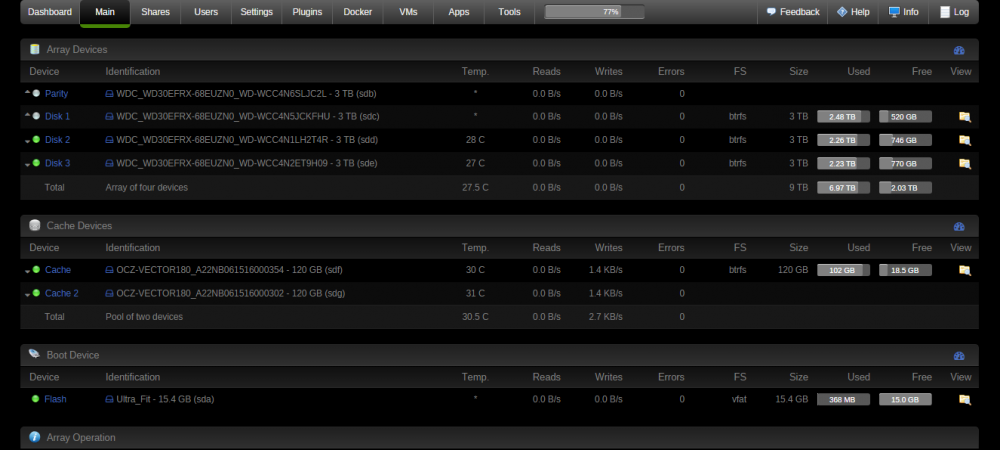Browse Disk 3 contents via View icon
Screen dimensions: 1000x450
pos(964,164)
